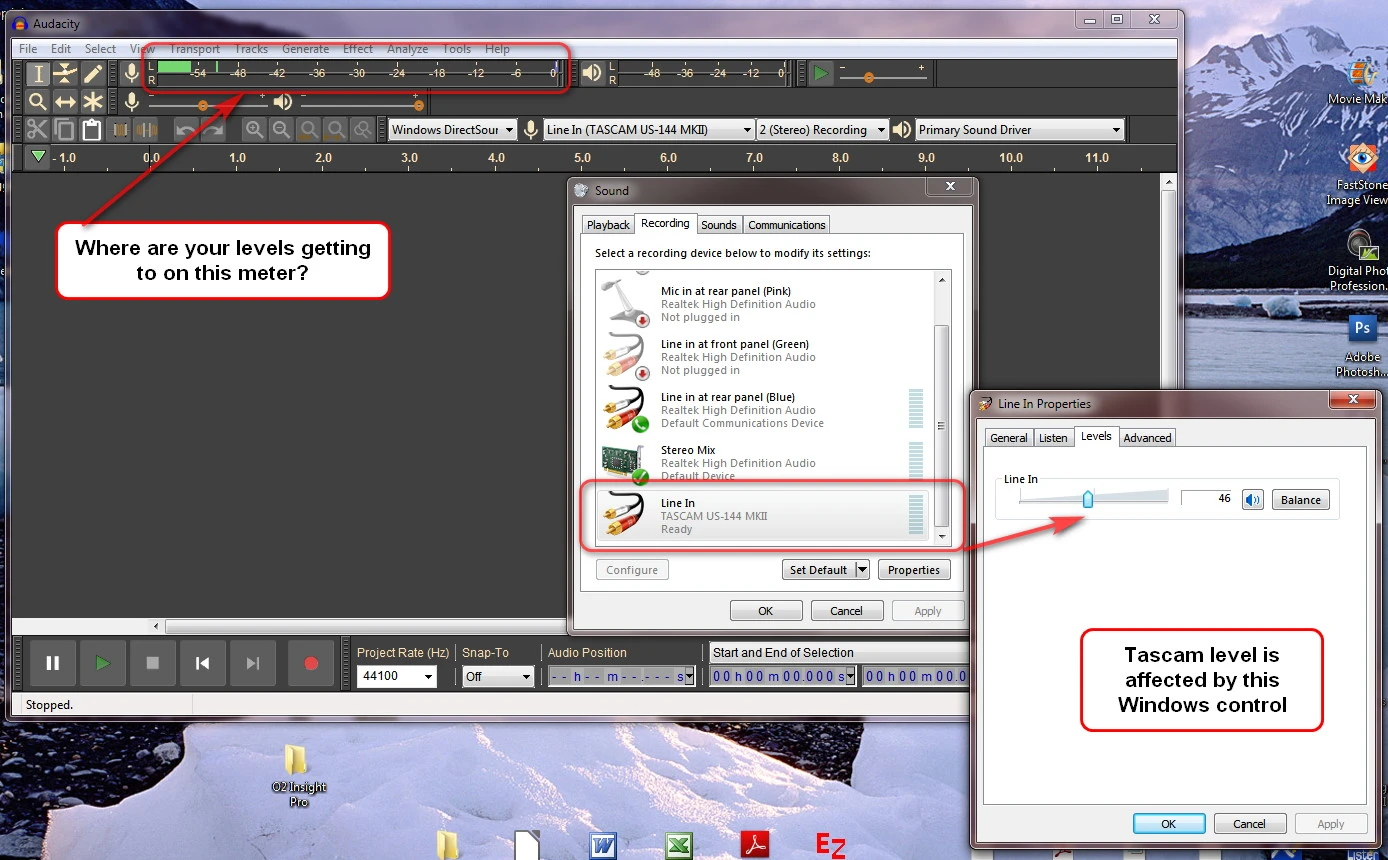Click the Line In level slider handle
Screen dimensions: 1388x860
(1088, 499)
